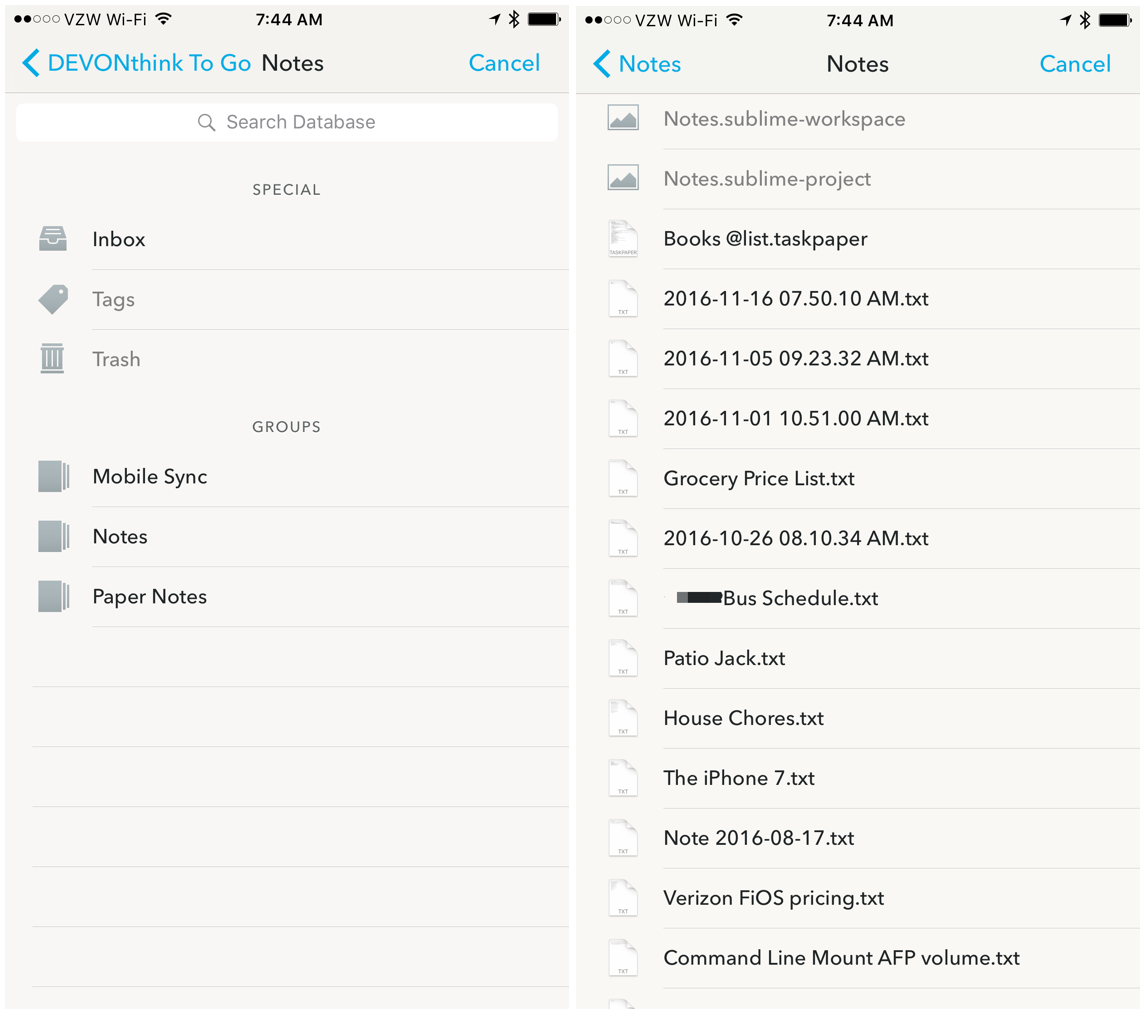Open the Bus Schedule.txt note
Viewport: 1144px width, 1014px height.
[858, 597]
